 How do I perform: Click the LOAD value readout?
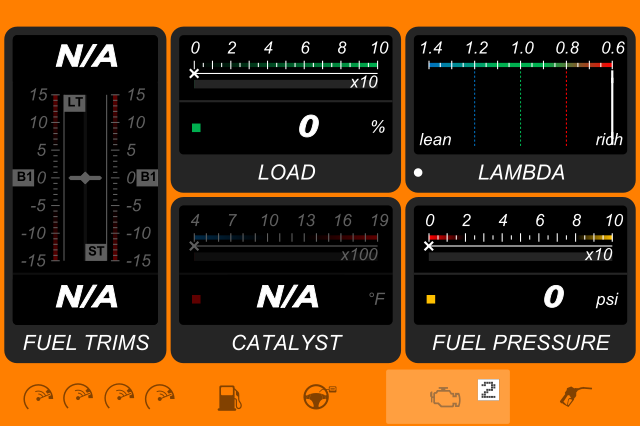308,126
